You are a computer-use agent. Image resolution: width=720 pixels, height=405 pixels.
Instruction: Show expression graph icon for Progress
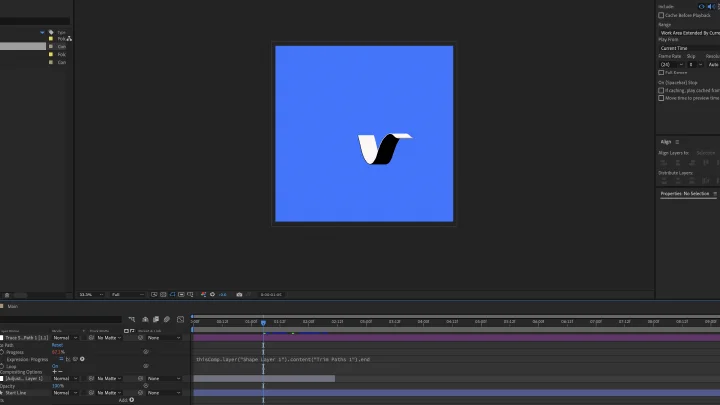click(68, 359)
